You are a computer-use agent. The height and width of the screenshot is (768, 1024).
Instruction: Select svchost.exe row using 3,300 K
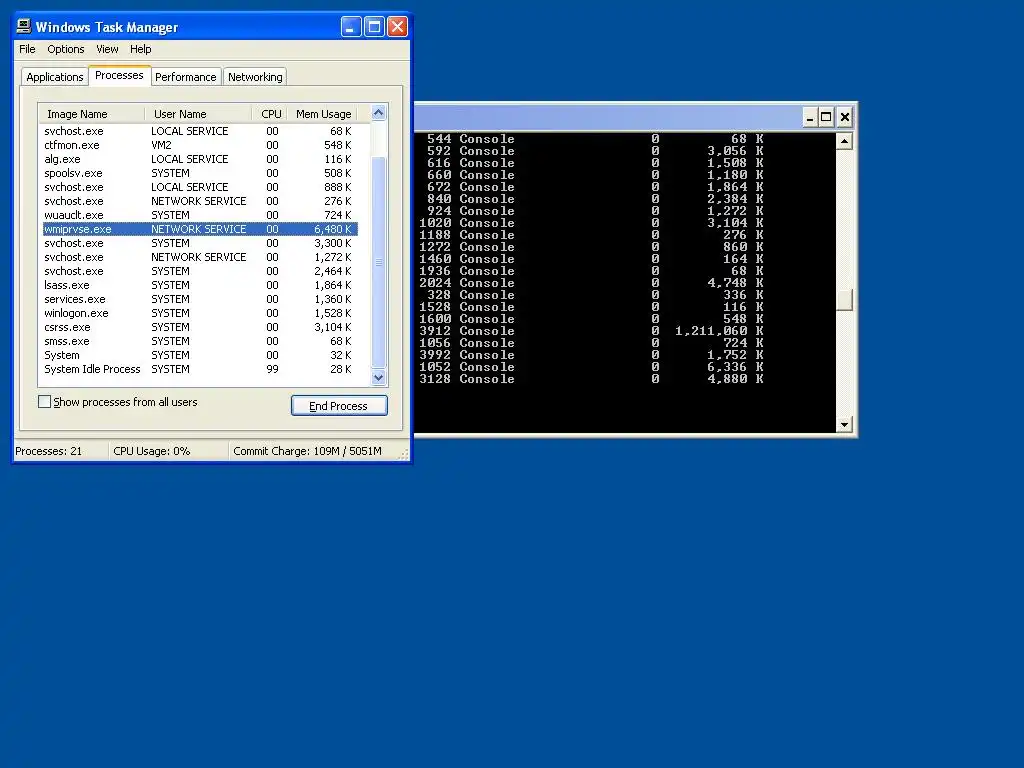point(200,243)
